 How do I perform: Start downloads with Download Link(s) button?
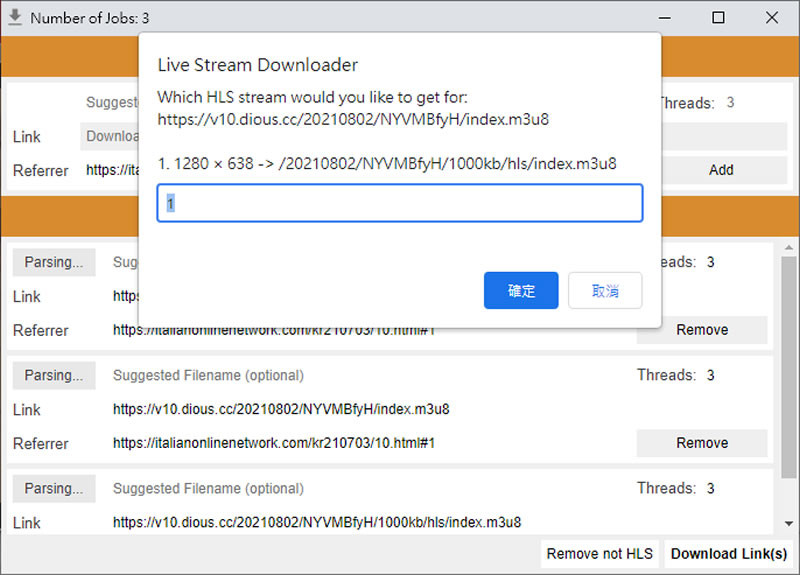(x=730, y=554)
